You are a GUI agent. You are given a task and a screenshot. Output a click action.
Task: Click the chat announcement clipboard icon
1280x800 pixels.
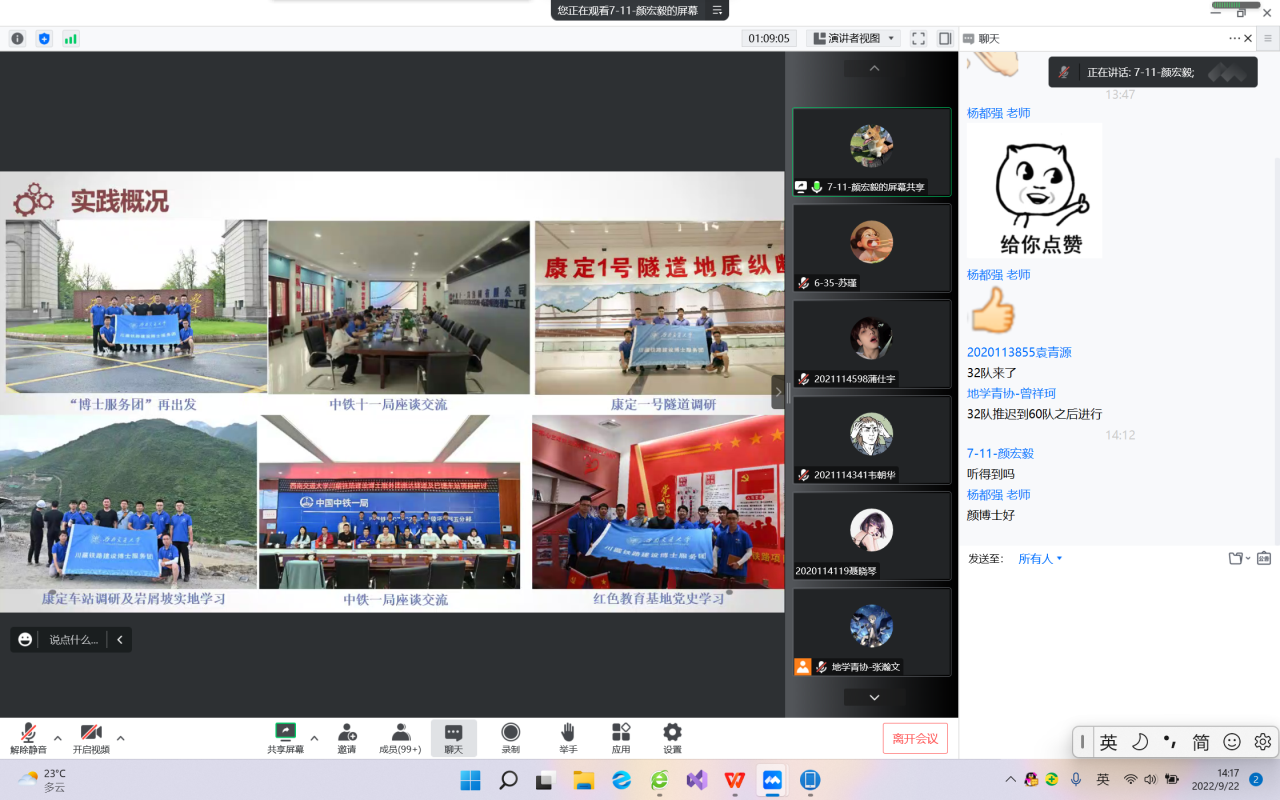coord(1263,558)
